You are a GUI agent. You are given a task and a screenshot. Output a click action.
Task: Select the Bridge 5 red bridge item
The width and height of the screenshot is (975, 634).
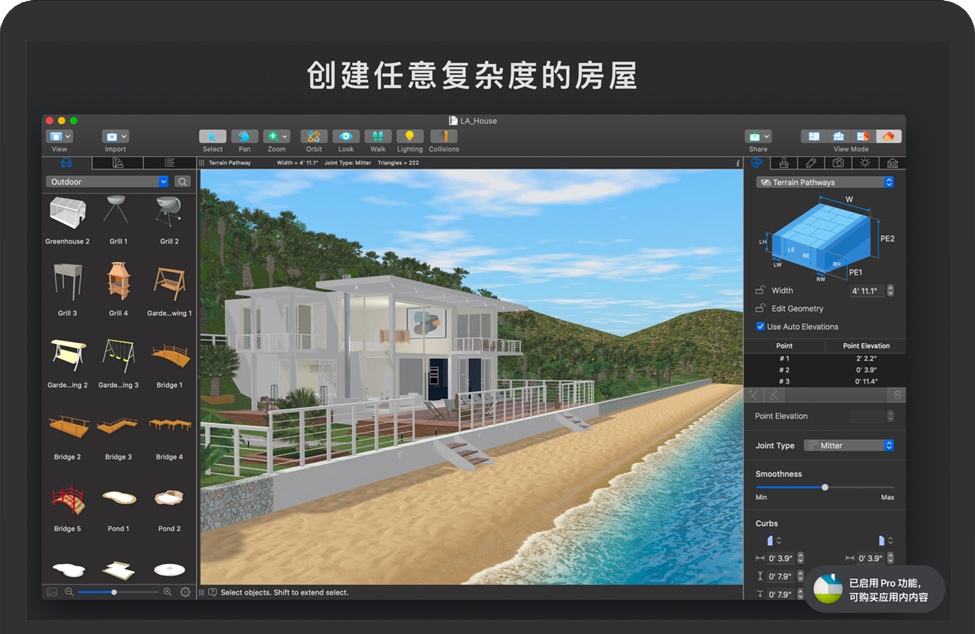click(x=67, y=508)
